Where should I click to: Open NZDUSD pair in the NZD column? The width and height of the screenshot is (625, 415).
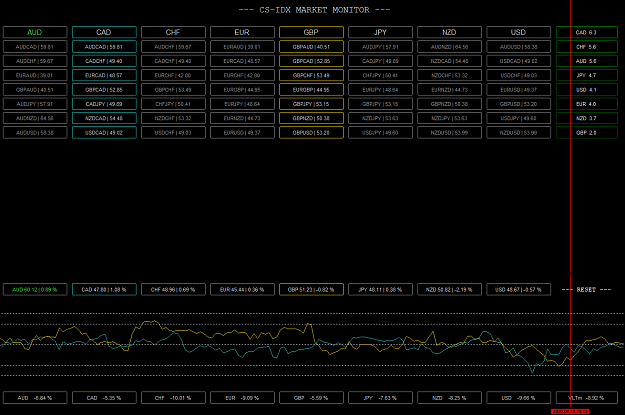[449, 133]
